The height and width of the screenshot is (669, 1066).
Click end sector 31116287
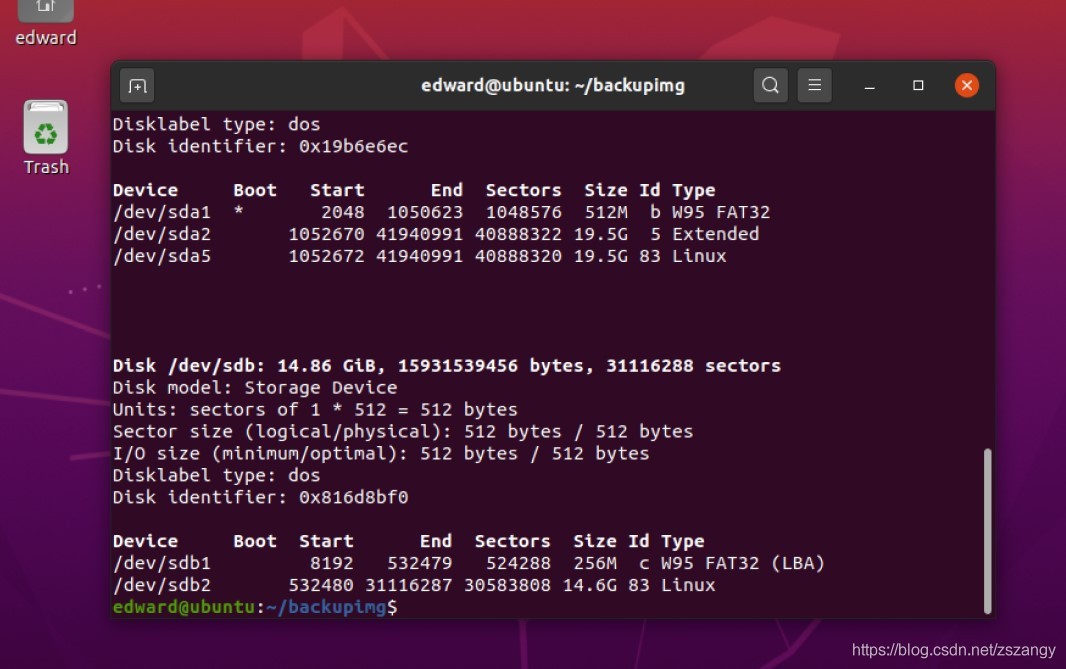[409, 585]
